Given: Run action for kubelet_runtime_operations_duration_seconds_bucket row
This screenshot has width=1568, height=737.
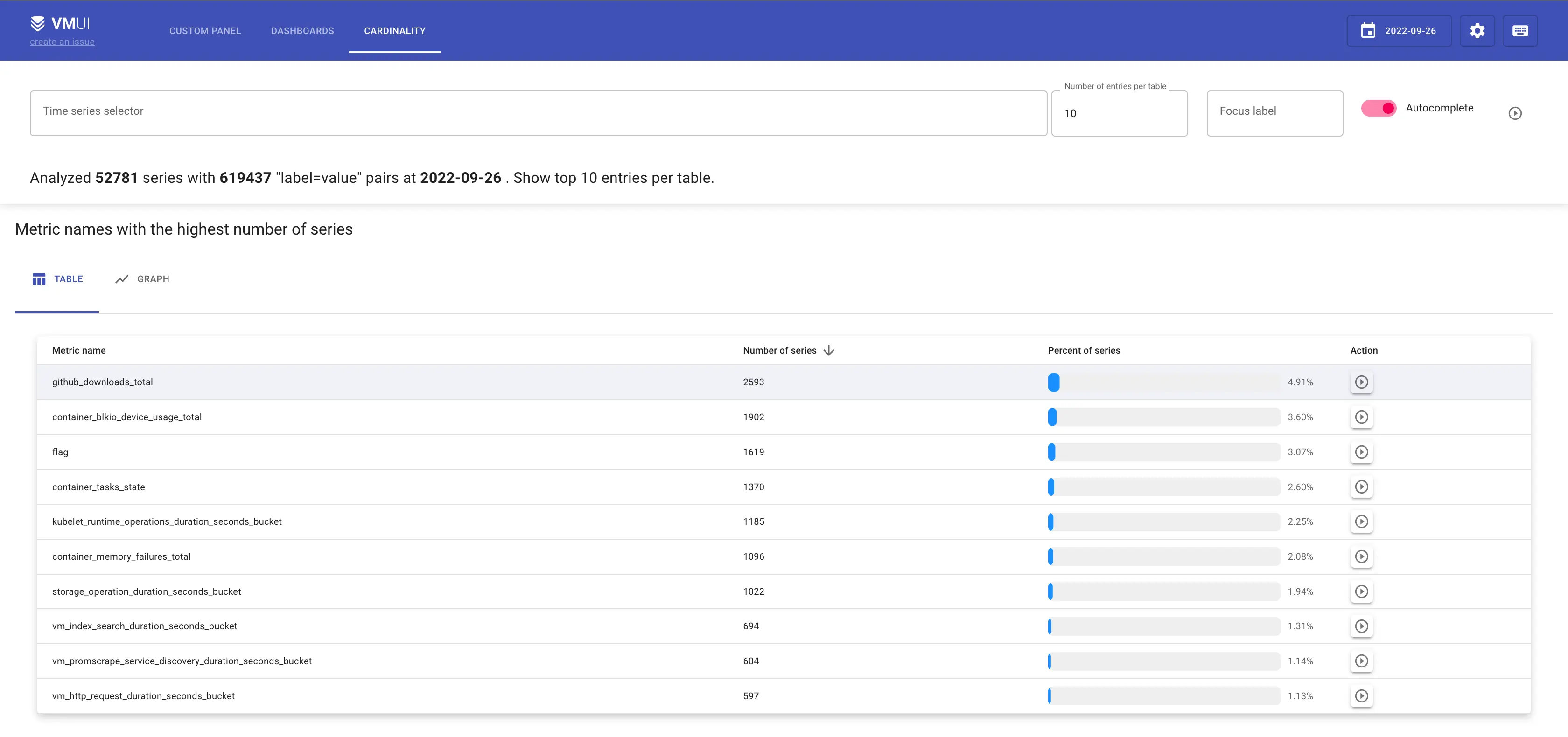Looking at the screenshot, I should coord(1362,521).
